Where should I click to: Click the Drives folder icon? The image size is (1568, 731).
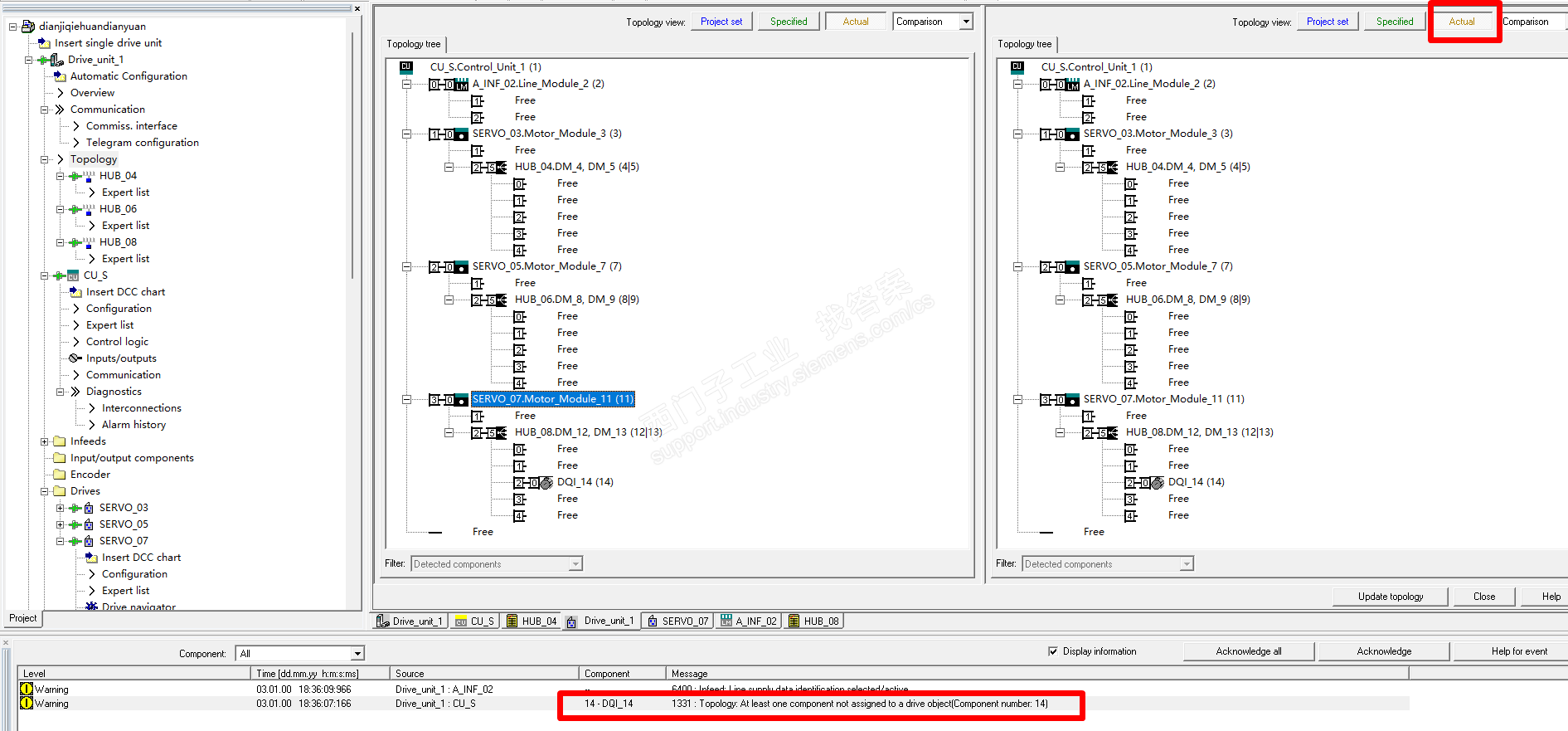point(60,491)
